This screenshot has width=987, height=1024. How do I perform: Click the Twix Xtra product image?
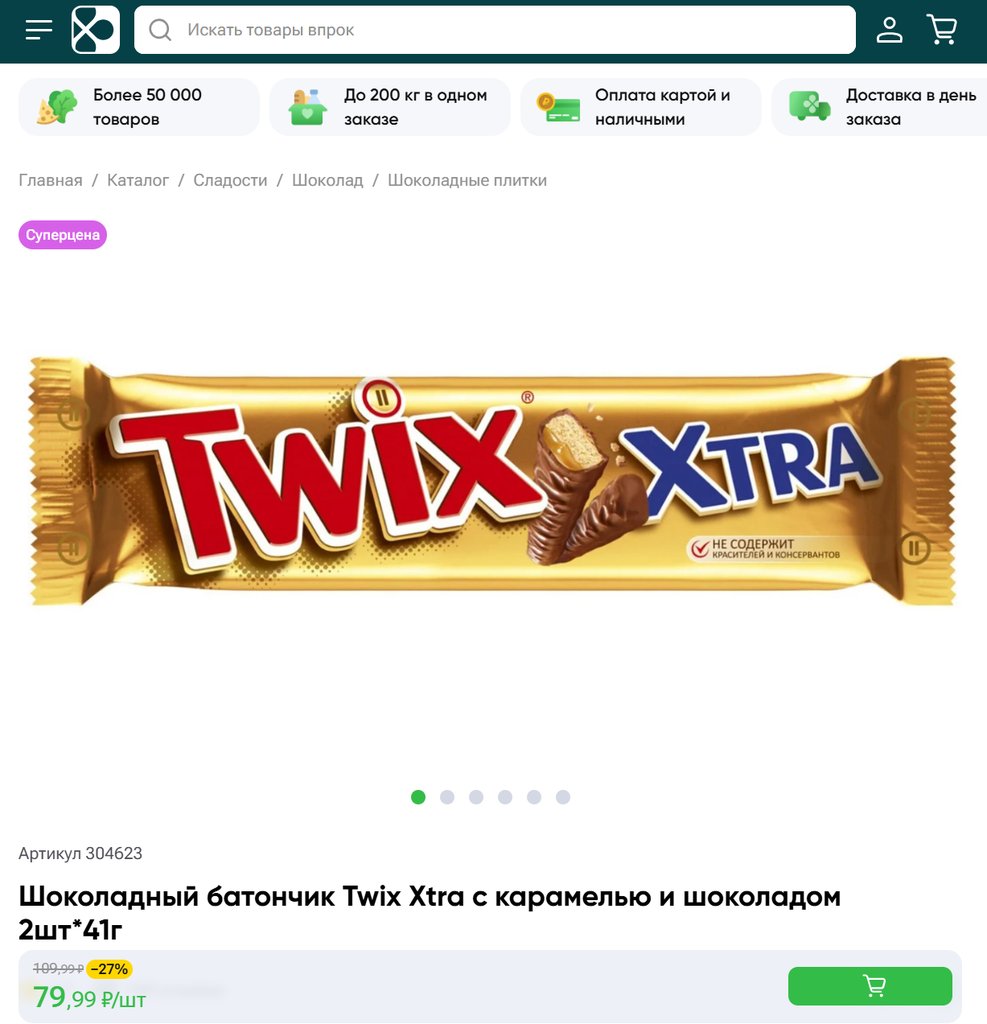click(493, 481)
